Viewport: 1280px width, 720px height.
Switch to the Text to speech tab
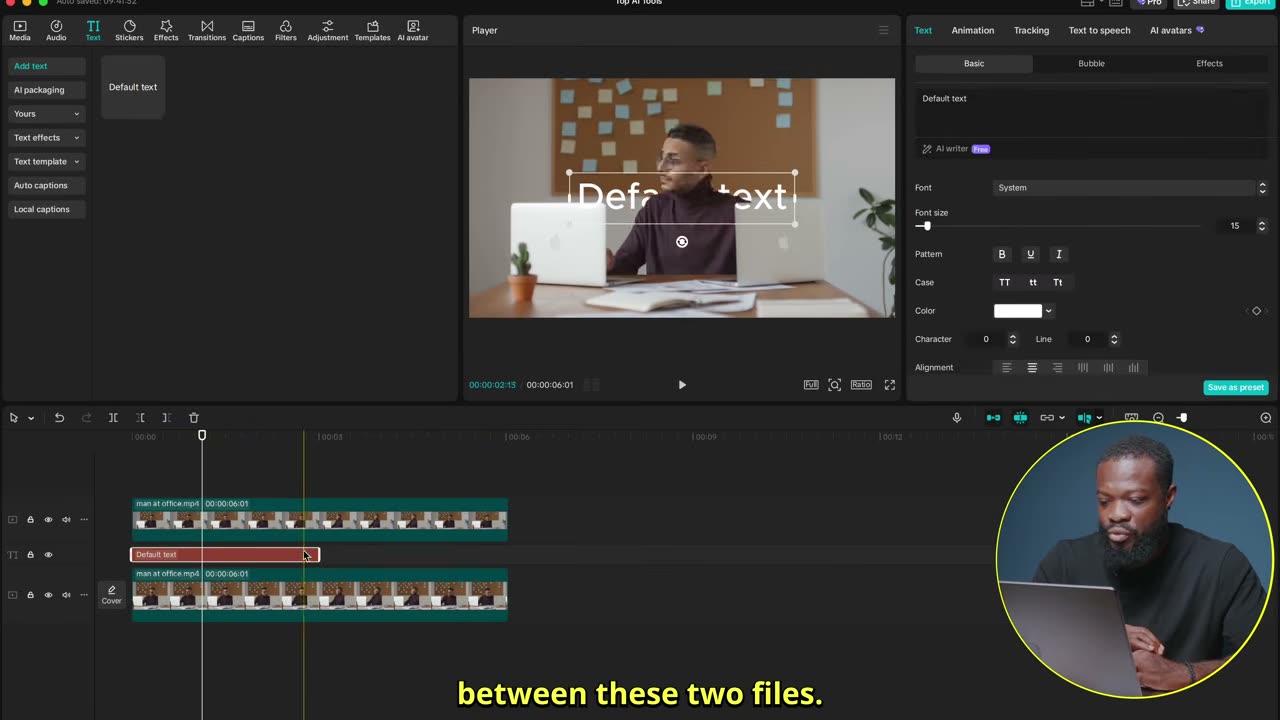point(1099,30)
